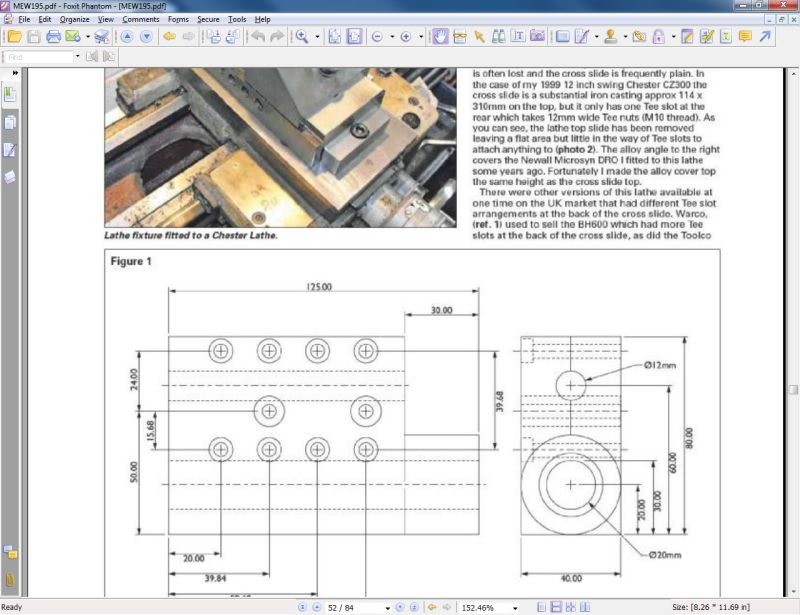The height and width of the screenshot is (615, 800).
Task: Open the File menu
Action: [x=24, y=19]
